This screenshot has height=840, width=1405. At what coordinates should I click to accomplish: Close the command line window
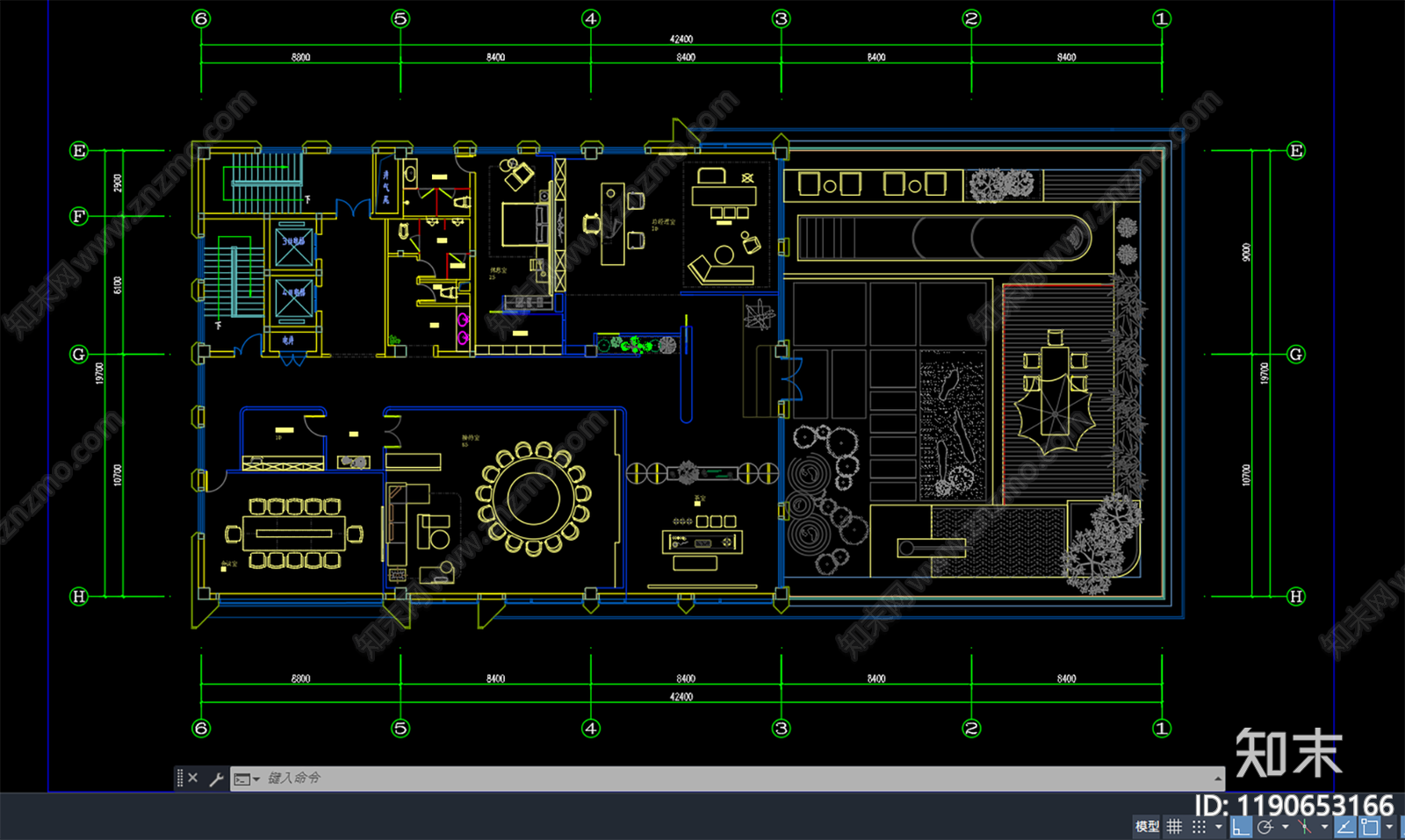(193, 778)
